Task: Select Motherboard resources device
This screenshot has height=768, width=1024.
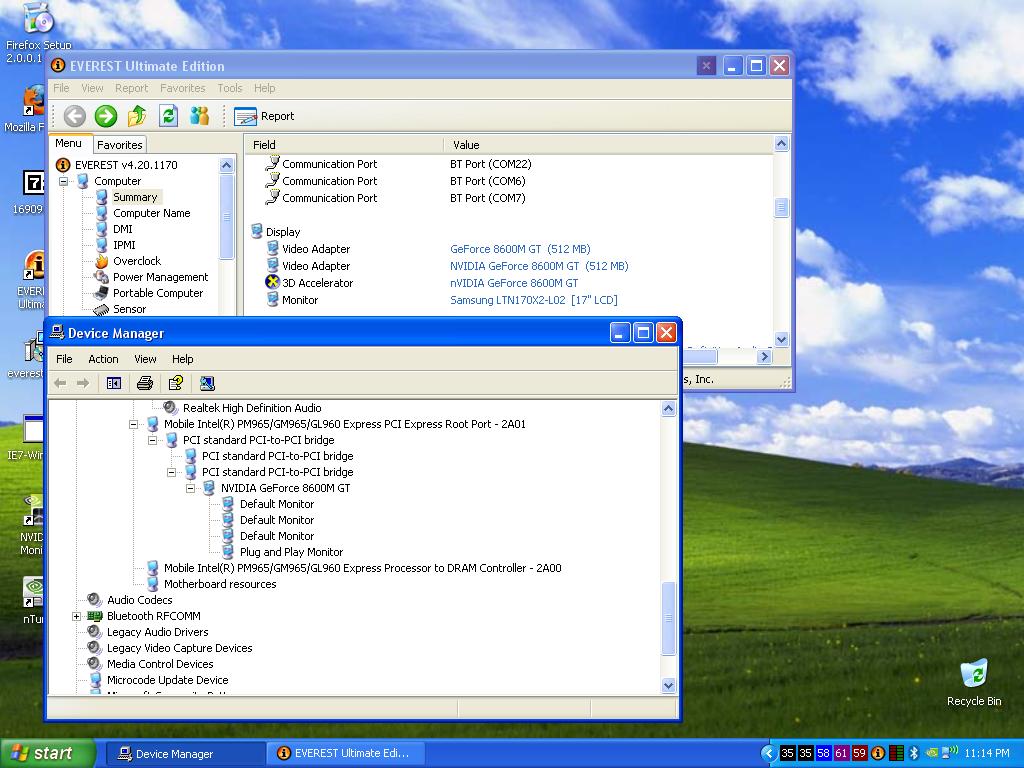Action: pyautogui.click(x=219, y=584)
